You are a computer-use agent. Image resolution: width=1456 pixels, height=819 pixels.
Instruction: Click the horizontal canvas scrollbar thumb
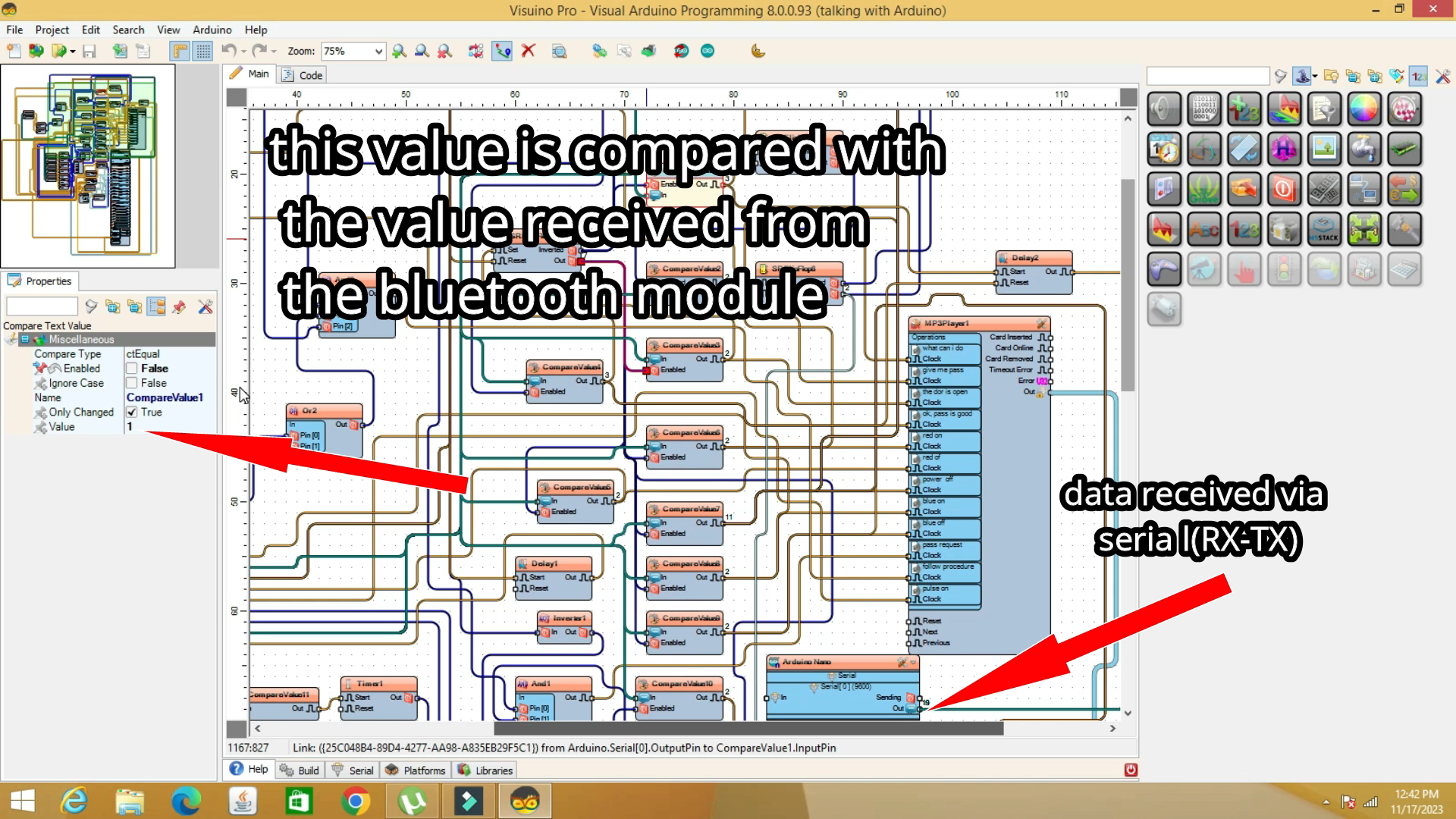point(748,729)
